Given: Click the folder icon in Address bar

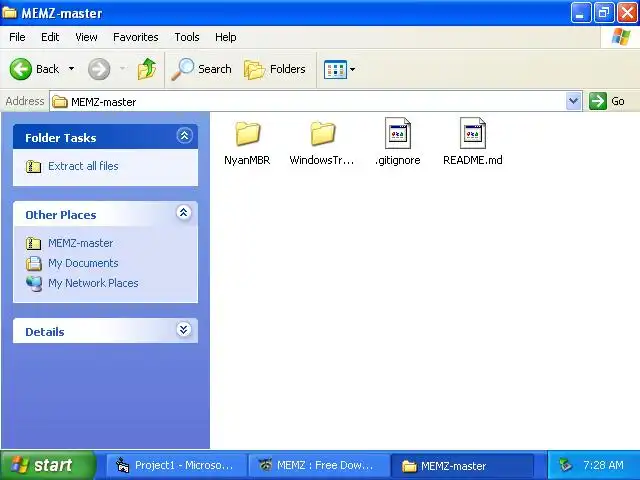Looking at the screenshot, I should coord(60,101).
